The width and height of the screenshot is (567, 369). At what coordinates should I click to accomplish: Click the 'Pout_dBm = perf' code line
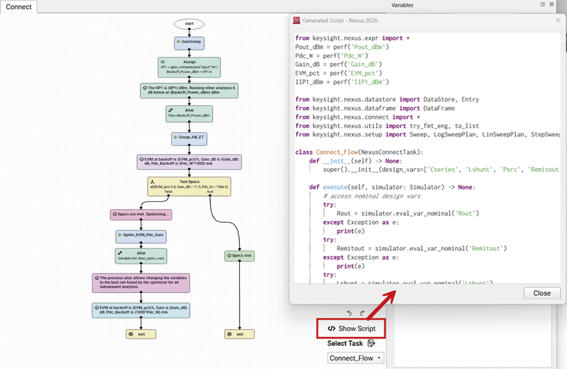342,47
